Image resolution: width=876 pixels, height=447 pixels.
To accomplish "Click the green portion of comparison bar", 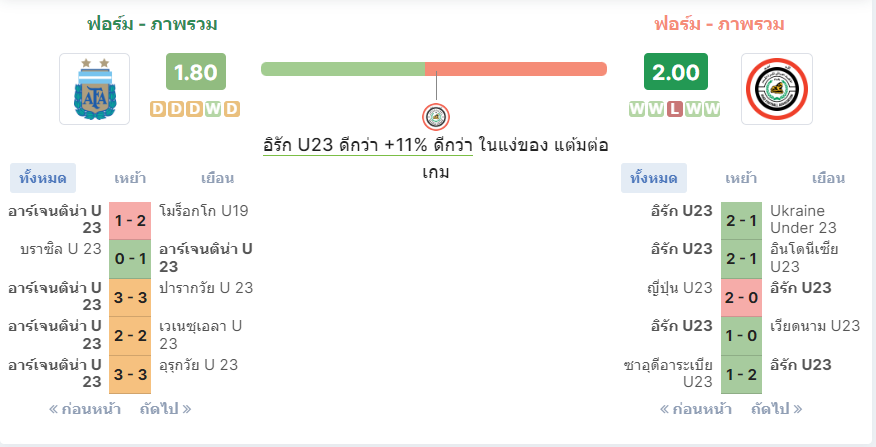I will pyautogui.click(x=343, y=69).
